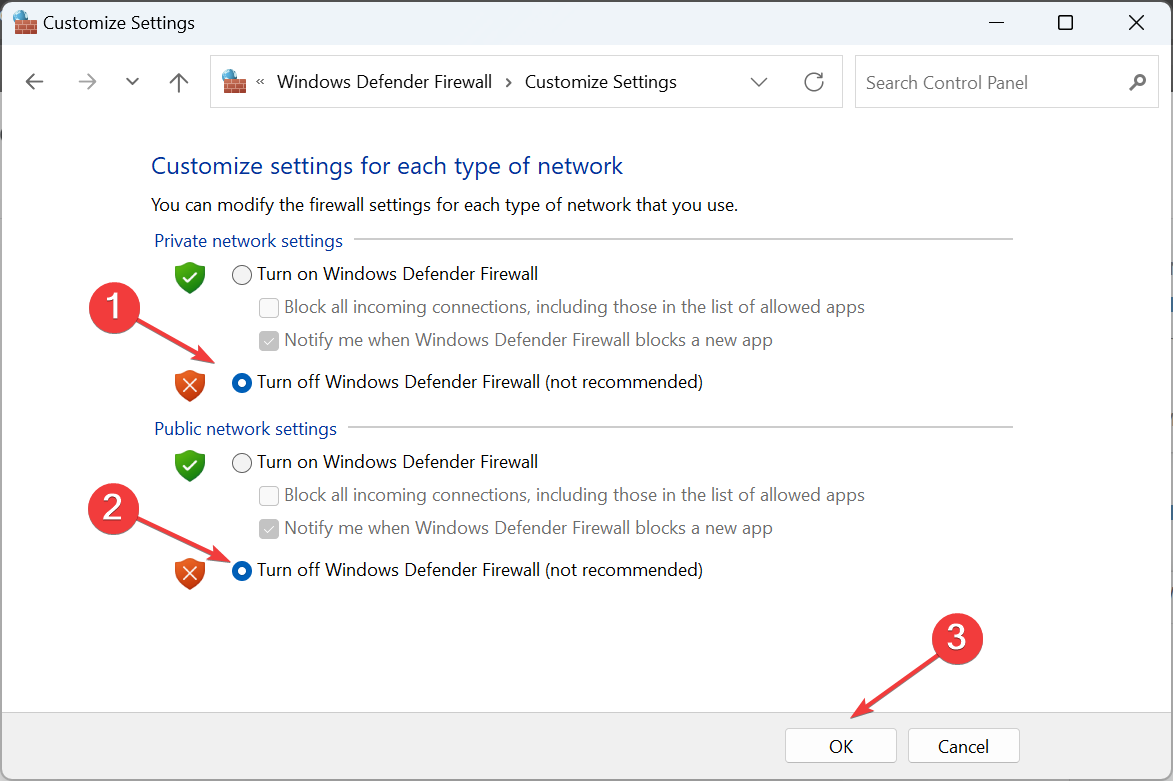Viewport: 1173px width, 781px height.
Task: Toggle notify checkbox under public network
Action: pos(269,529)
